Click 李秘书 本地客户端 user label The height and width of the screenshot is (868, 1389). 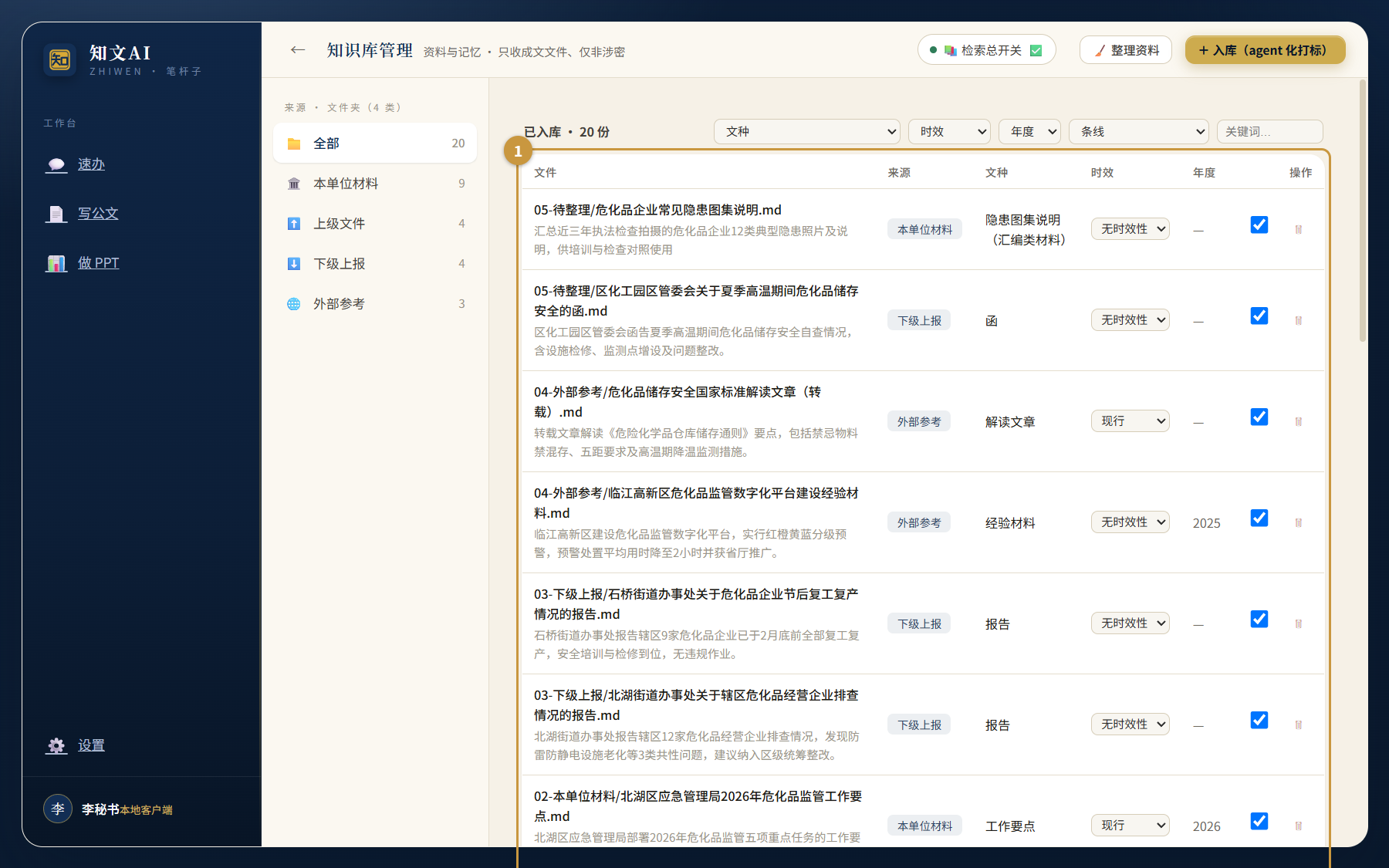(127, 809)
